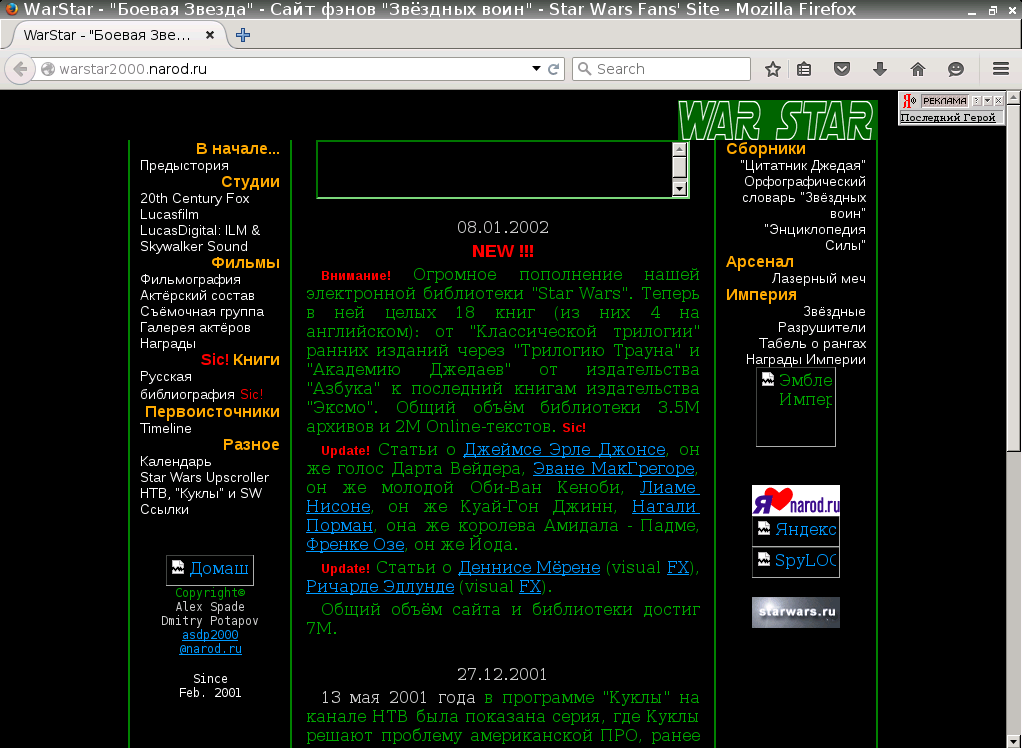Click the Firefox logo in the title bar
The height and width of the screenshot is (748, 1022).
11,9
